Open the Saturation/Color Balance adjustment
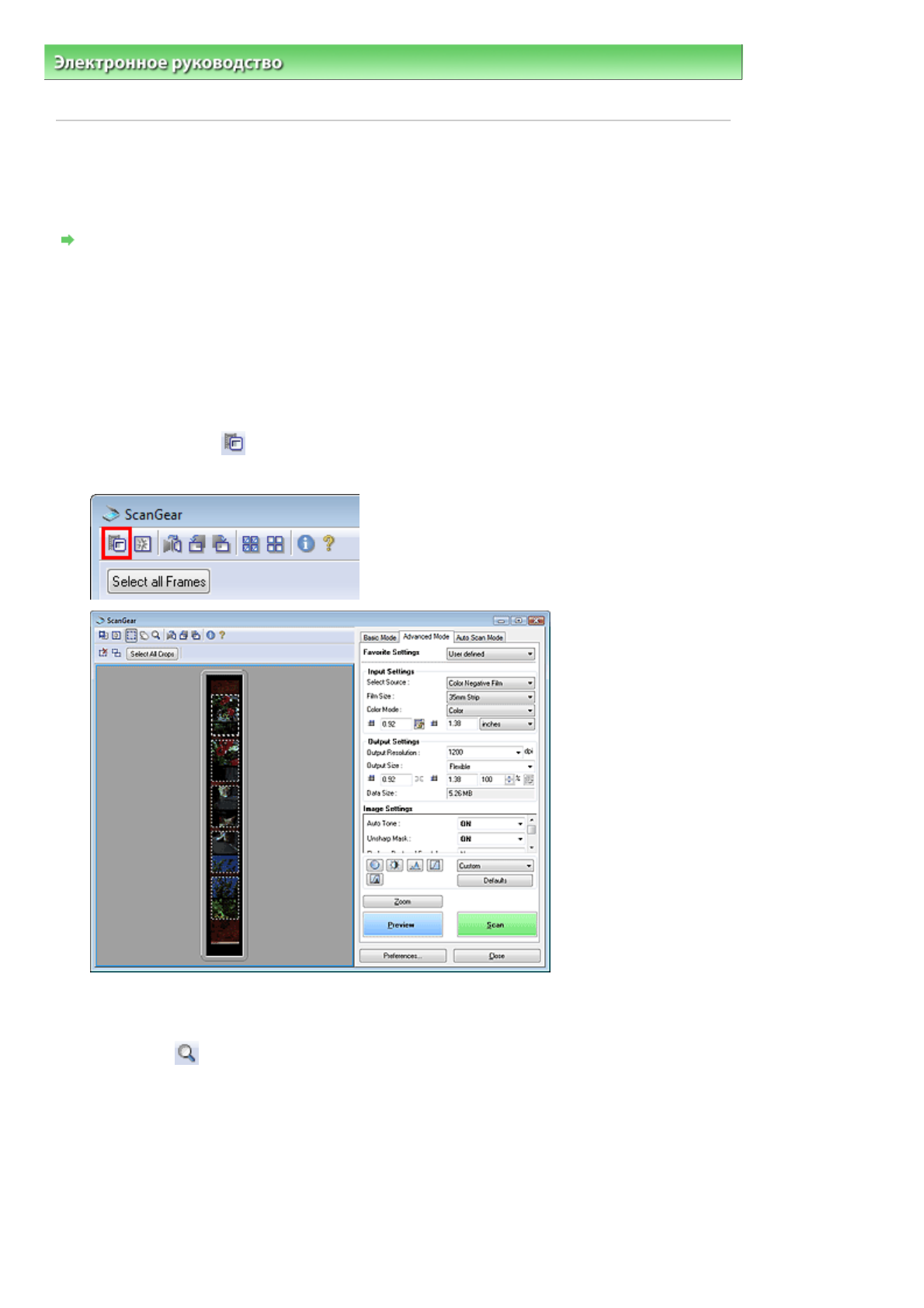 (x=374, y=865)
